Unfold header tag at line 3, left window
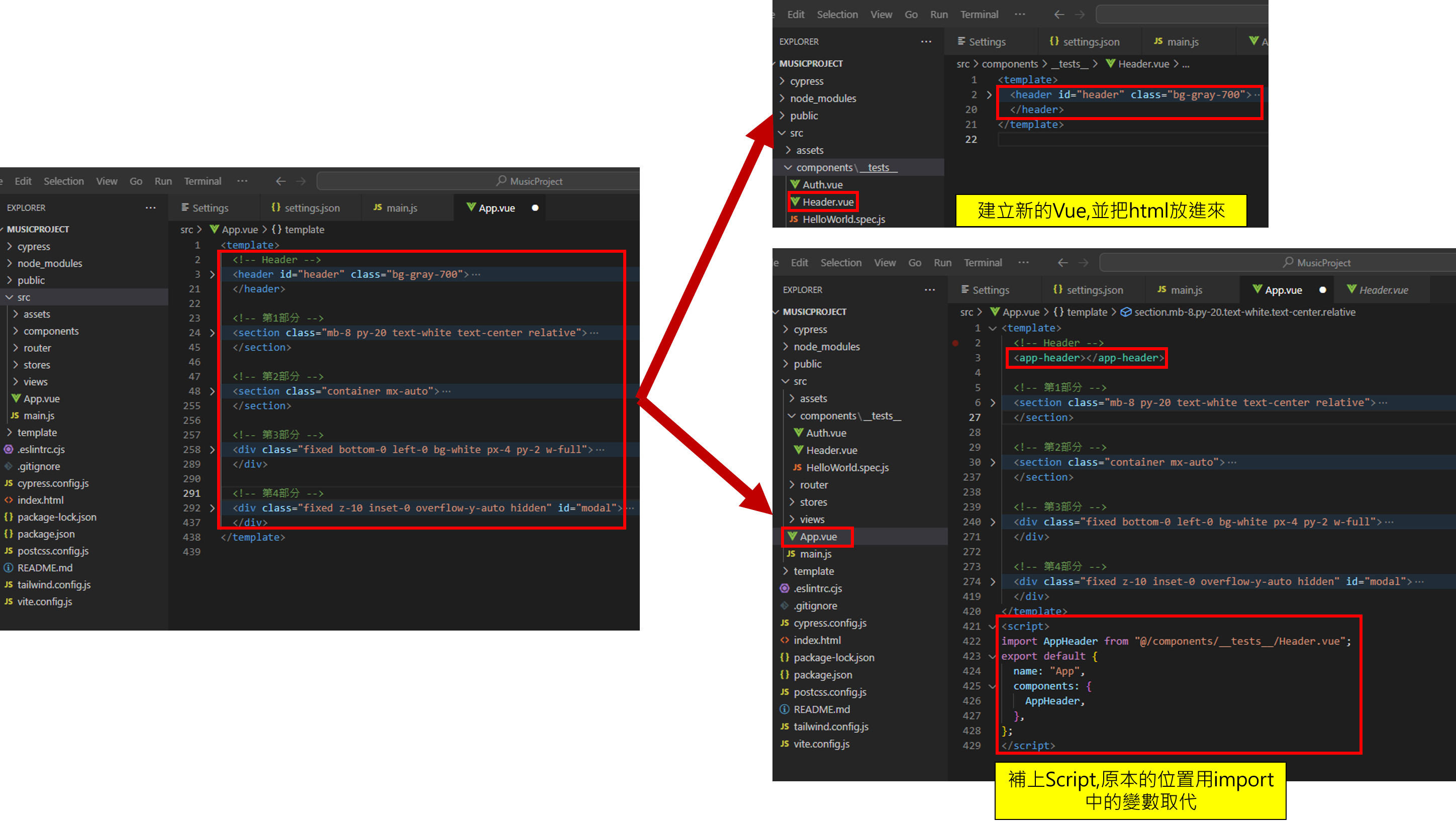Image resolution: width=1456 pixels, height=825 pixels. coord(213,274)
